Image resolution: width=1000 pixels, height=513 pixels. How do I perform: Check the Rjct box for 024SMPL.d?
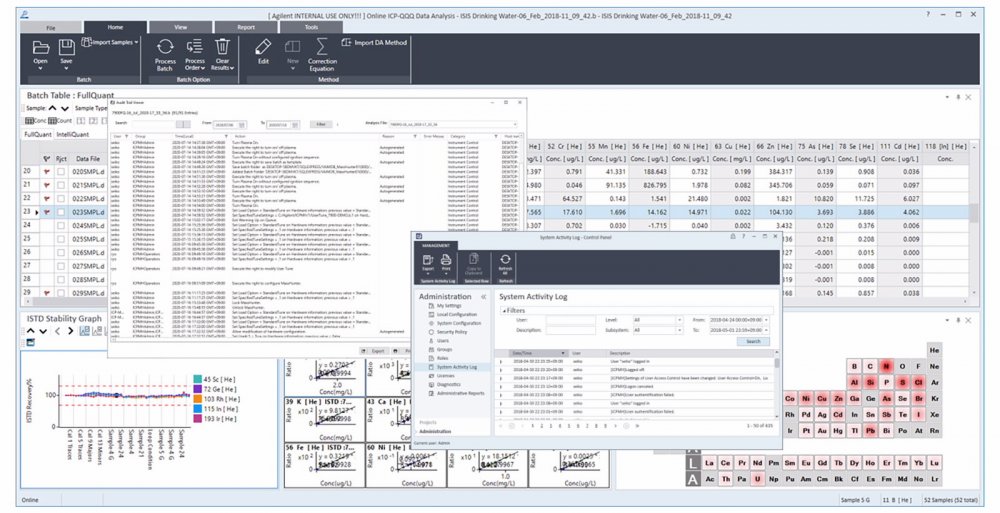[x=61, y=225]
